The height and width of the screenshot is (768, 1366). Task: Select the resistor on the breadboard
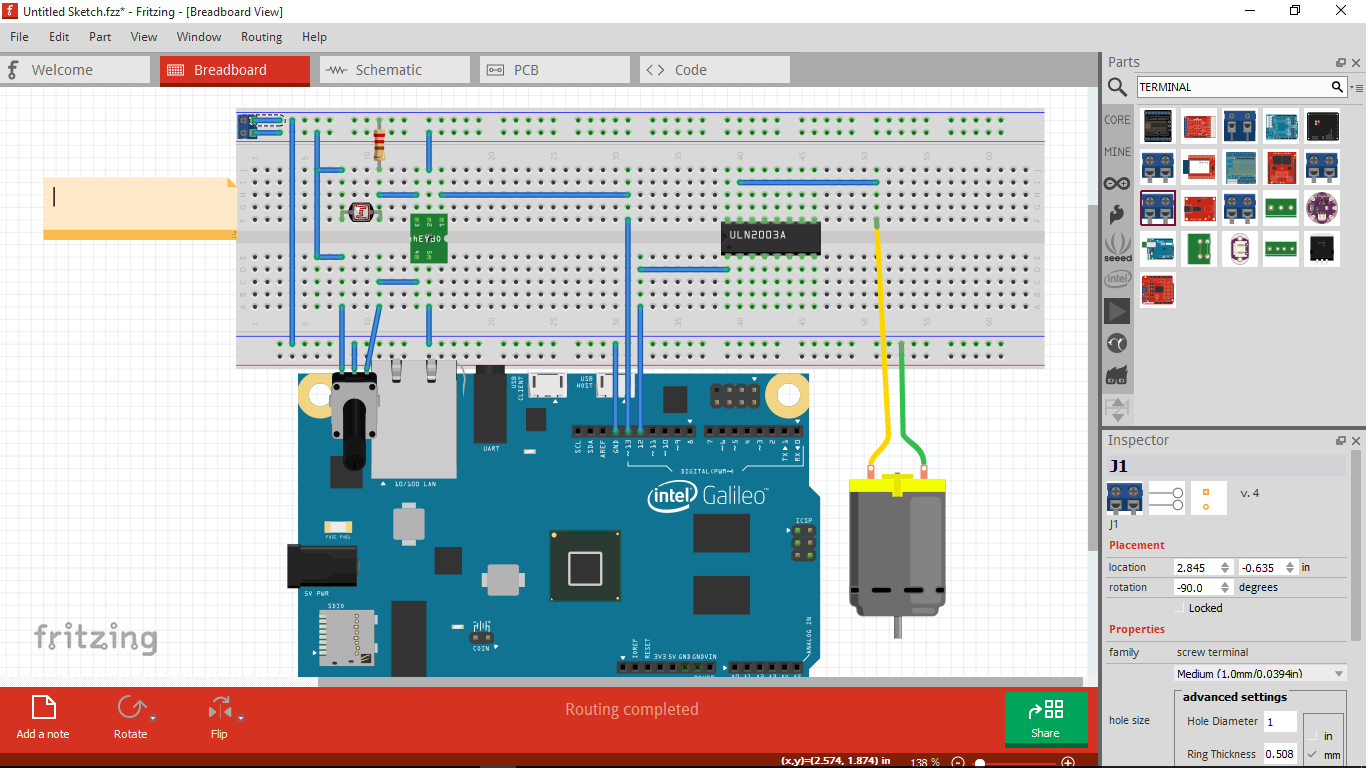(x=378, y=146)
